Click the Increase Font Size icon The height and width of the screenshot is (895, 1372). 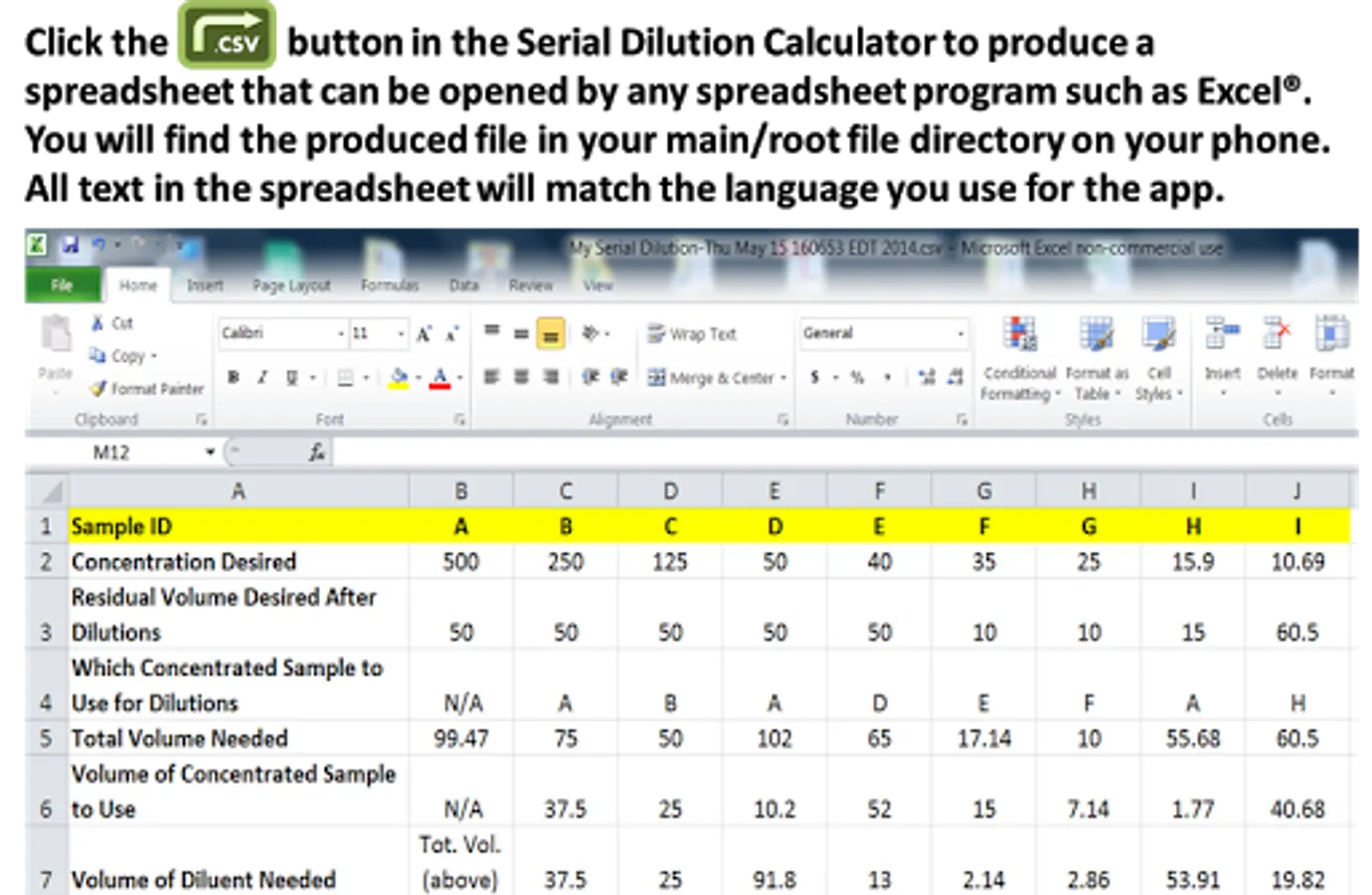click(425, 334)
